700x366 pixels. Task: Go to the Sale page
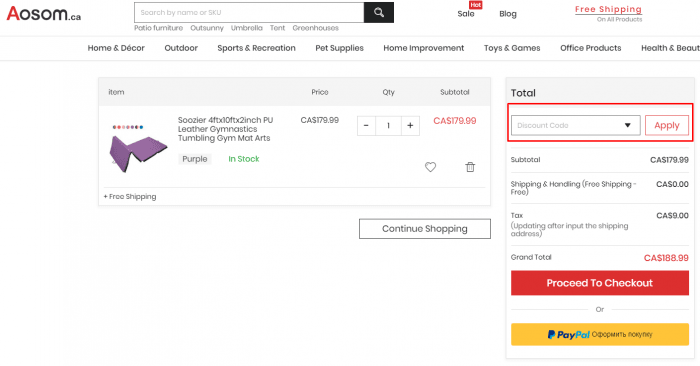pyautogui.click(x=466, y=14)
